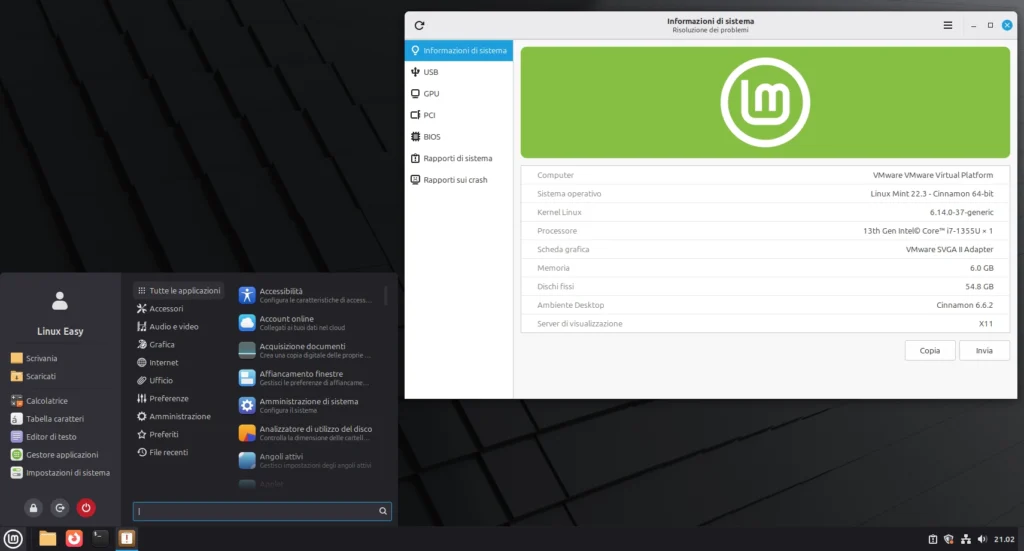Open the network tray icon
The width and height of the screenshot is (1024, 551).
pyautogui.click(x=966, y=539)
